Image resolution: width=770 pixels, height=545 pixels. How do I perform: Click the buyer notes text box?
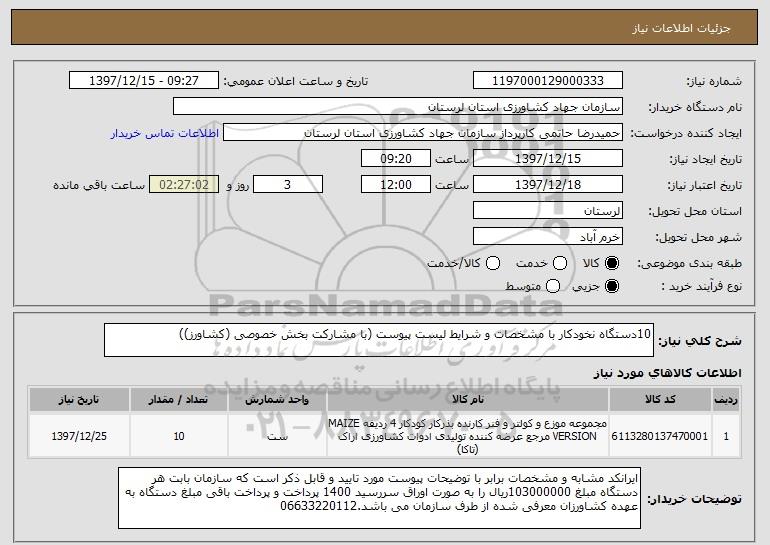tap(379, 498)
